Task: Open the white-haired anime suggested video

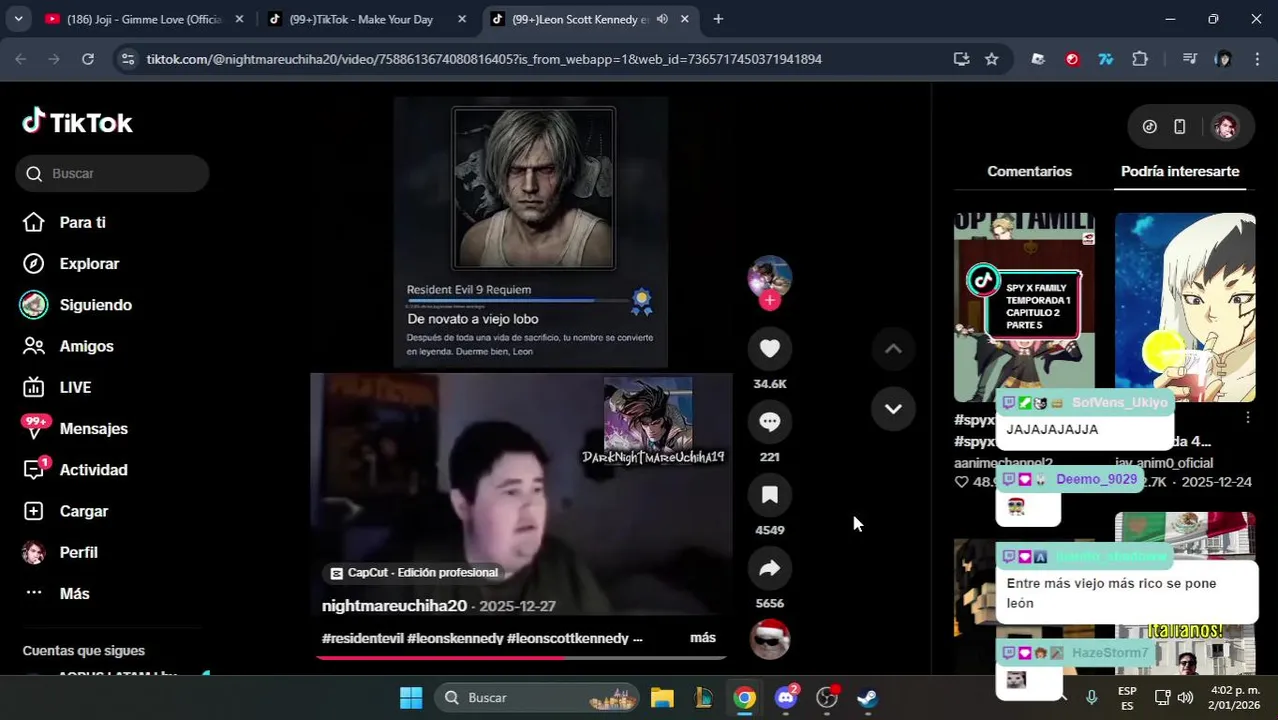Action: click(1185, 307)
